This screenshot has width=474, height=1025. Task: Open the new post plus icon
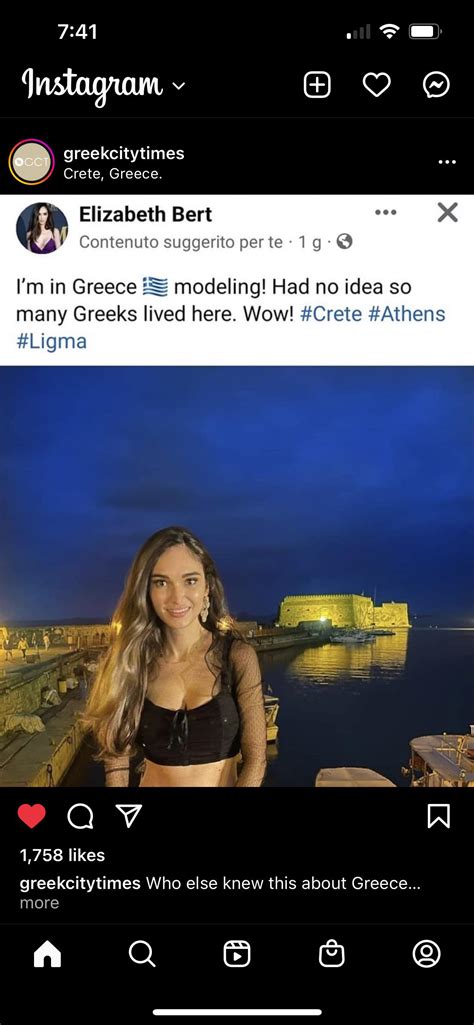tap(317, 85)
